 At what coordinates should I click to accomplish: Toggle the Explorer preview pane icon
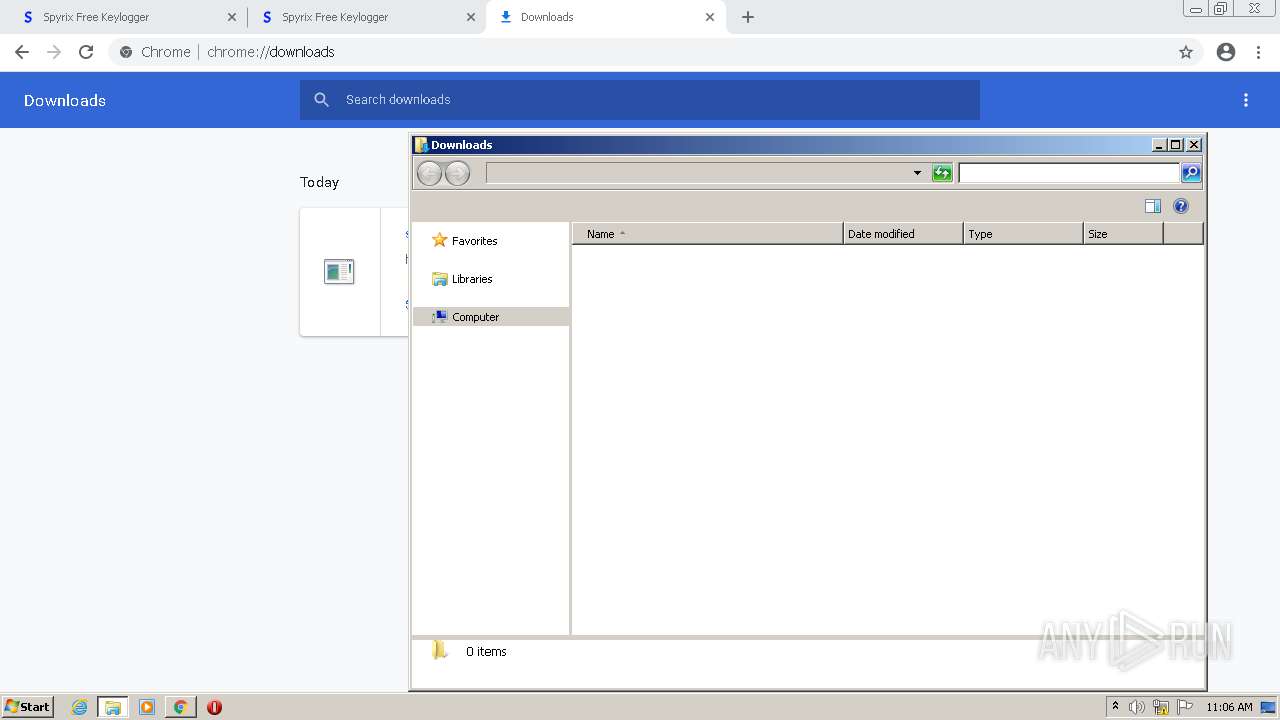[1153, 206]
